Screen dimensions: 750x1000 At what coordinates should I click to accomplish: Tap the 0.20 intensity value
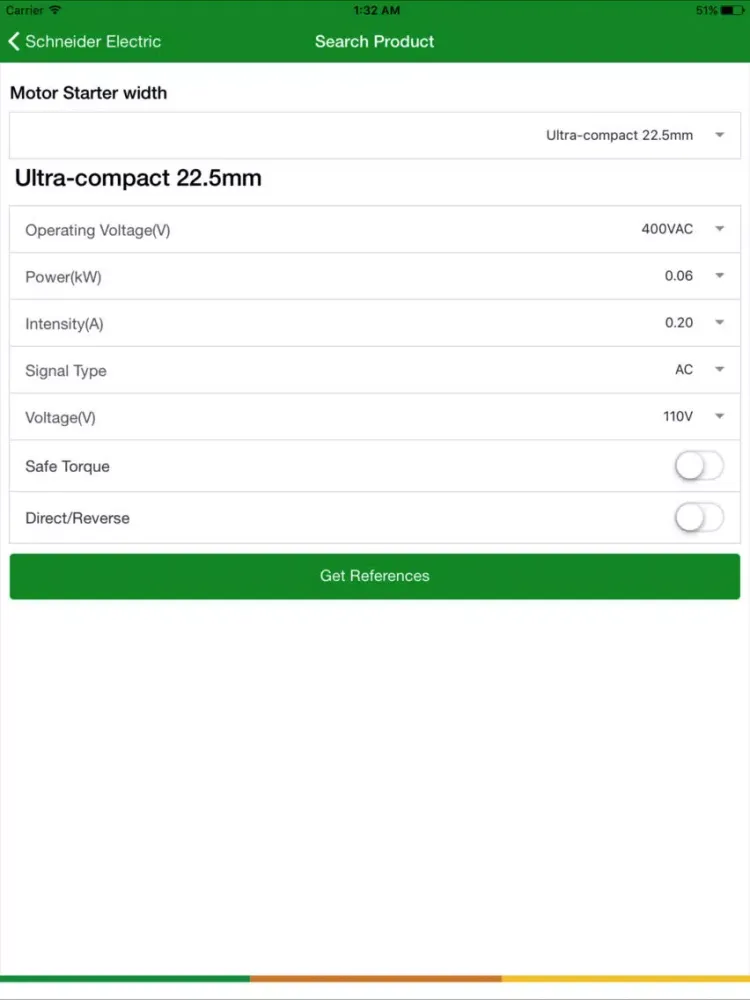[679, 323]
